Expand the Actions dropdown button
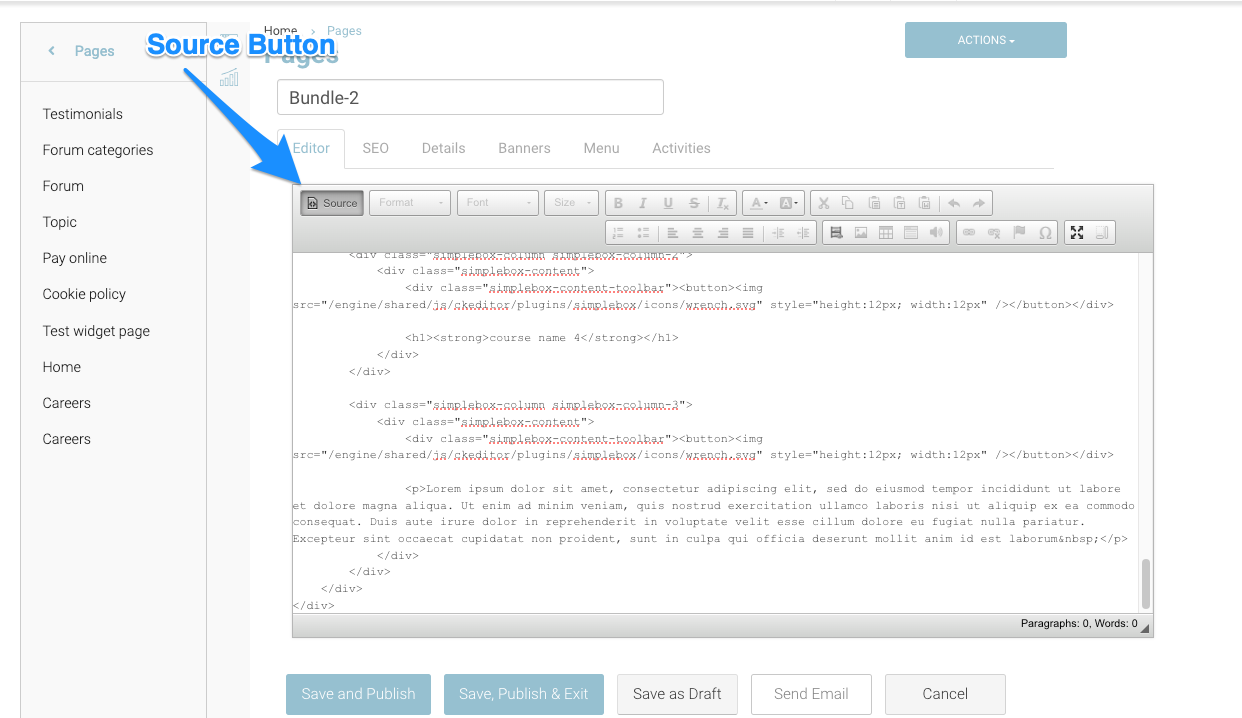Image resolution: width=1242 pixels, height=718 pixels. tap(985, 40)
